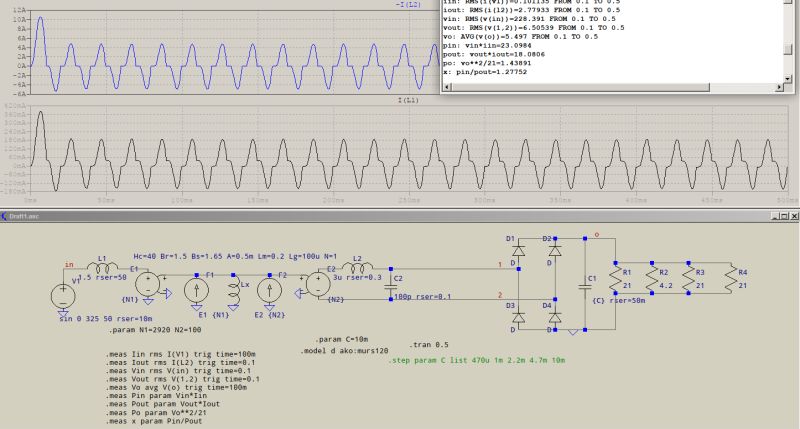
Task: Click the .tran 0.5 directive
Action: (428, 344)
